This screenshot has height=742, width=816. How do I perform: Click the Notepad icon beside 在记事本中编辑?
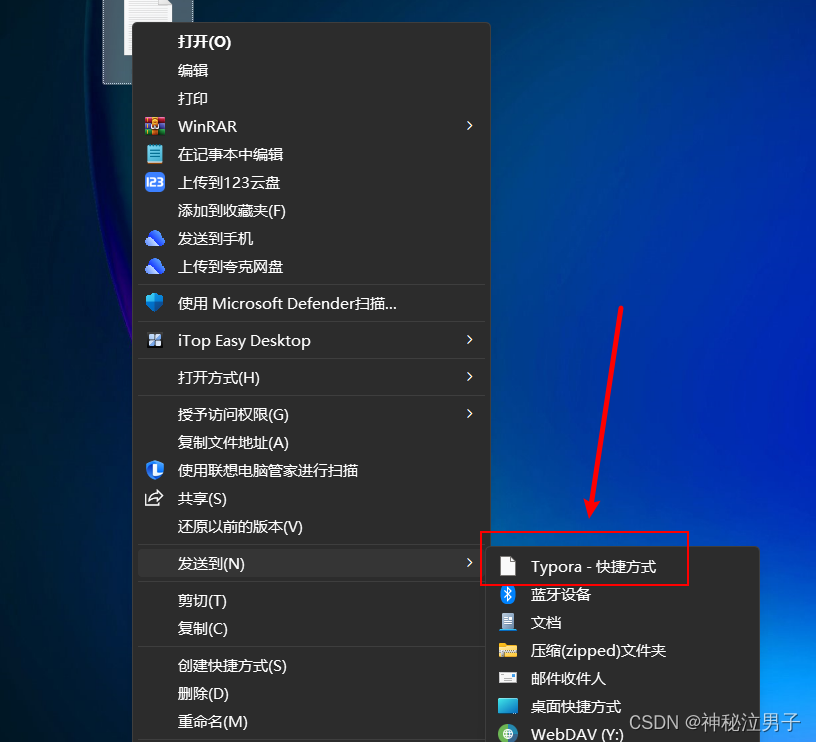155,155
